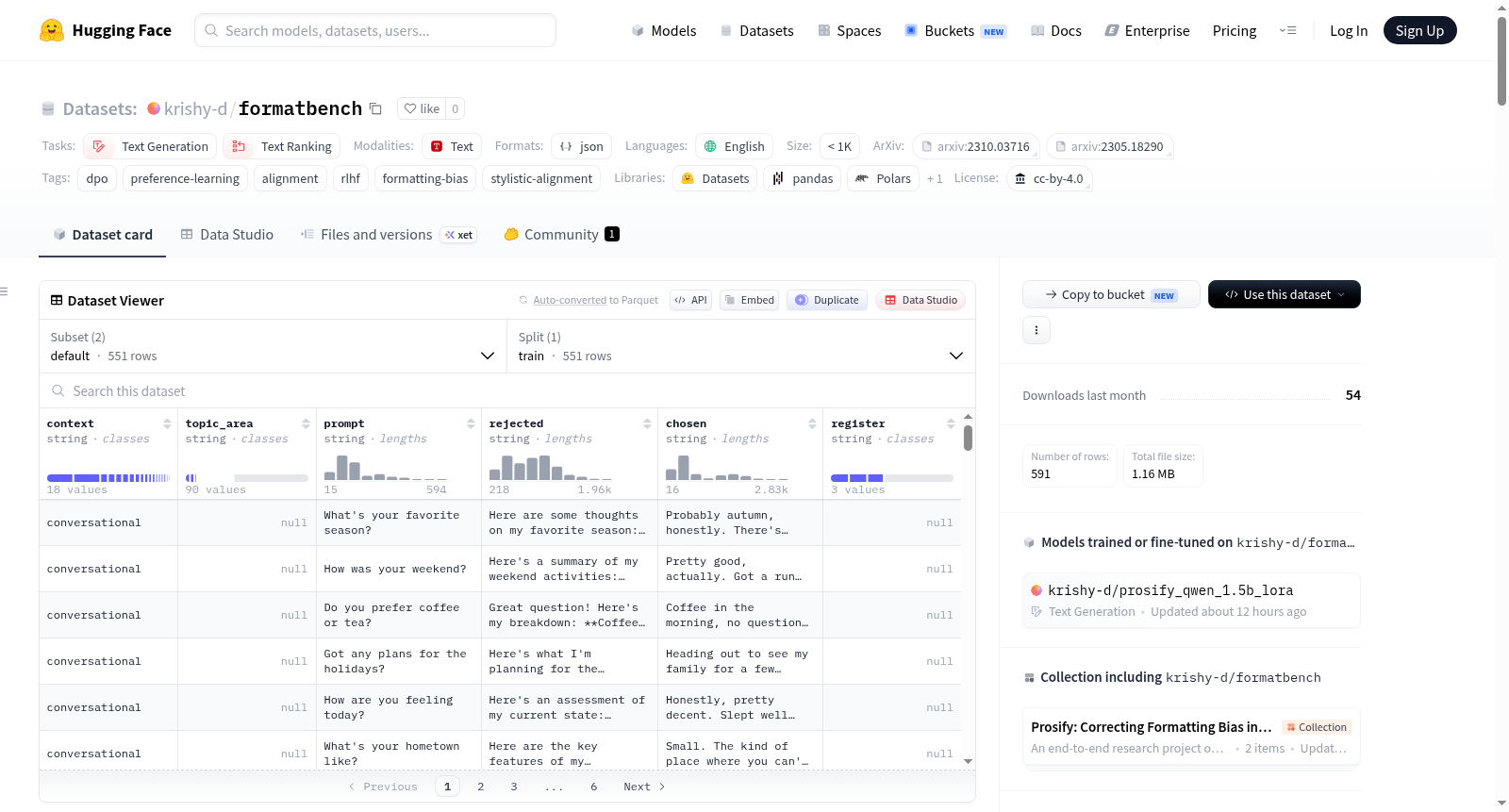1509x812 pixels.
Task: Sort by the prompt column
Action: coord(471,423)
